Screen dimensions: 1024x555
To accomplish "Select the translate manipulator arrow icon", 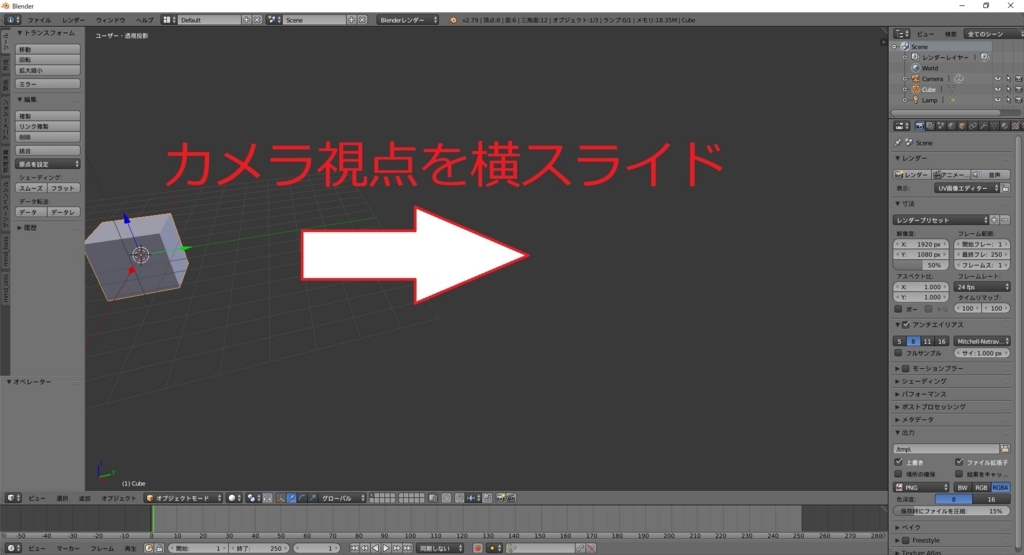I will click(291, 498).
